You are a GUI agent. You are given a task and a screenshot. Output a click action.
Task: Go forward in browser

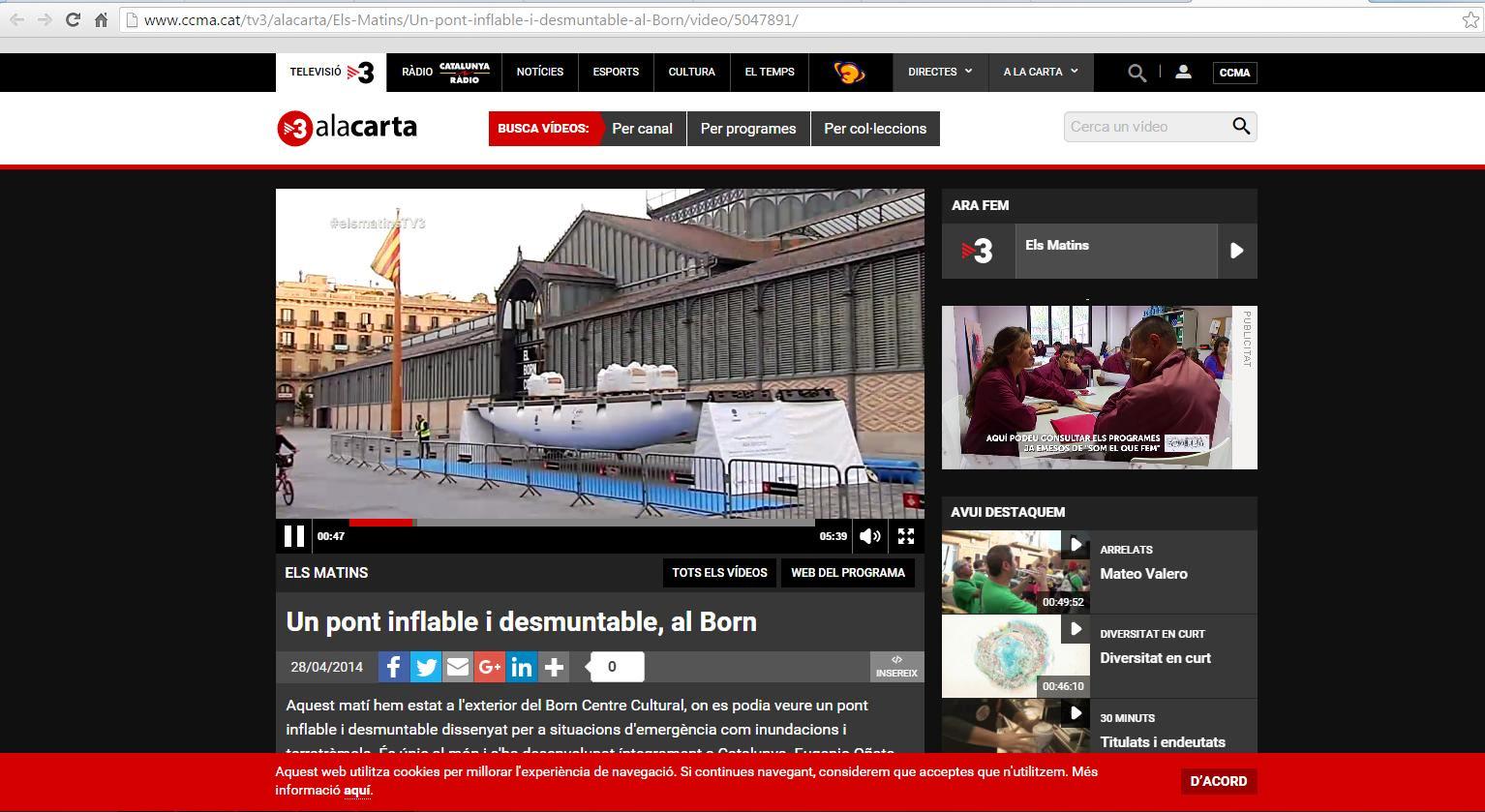[44, 19]
